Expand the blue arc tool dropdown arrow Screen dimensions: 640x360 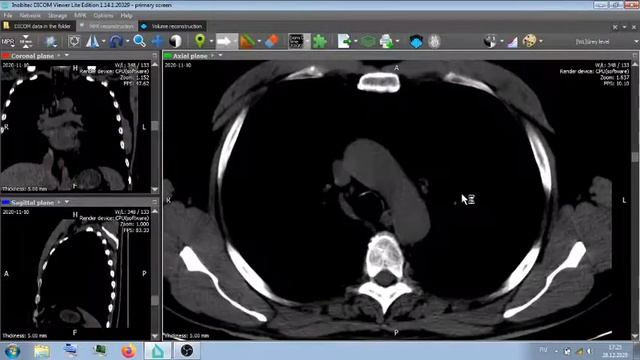click(x=127, y=42)
